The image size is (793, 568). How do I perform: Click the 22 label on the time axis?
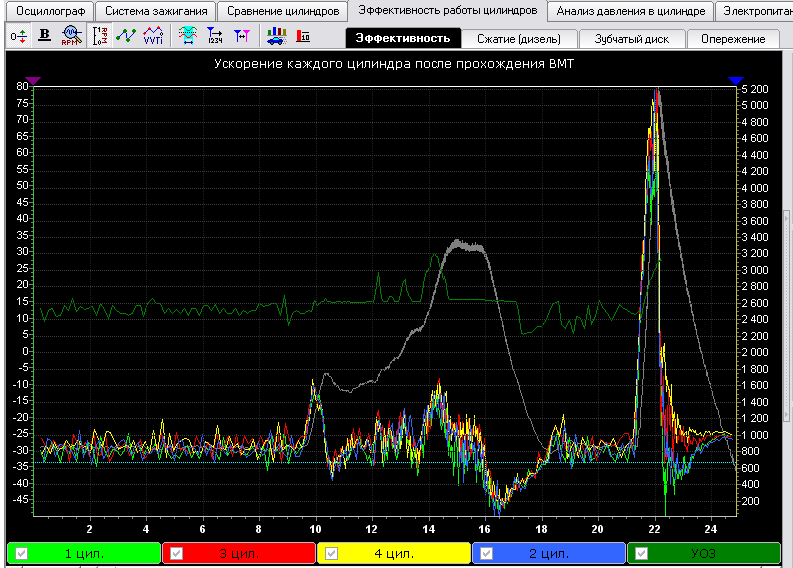(654, 529)
